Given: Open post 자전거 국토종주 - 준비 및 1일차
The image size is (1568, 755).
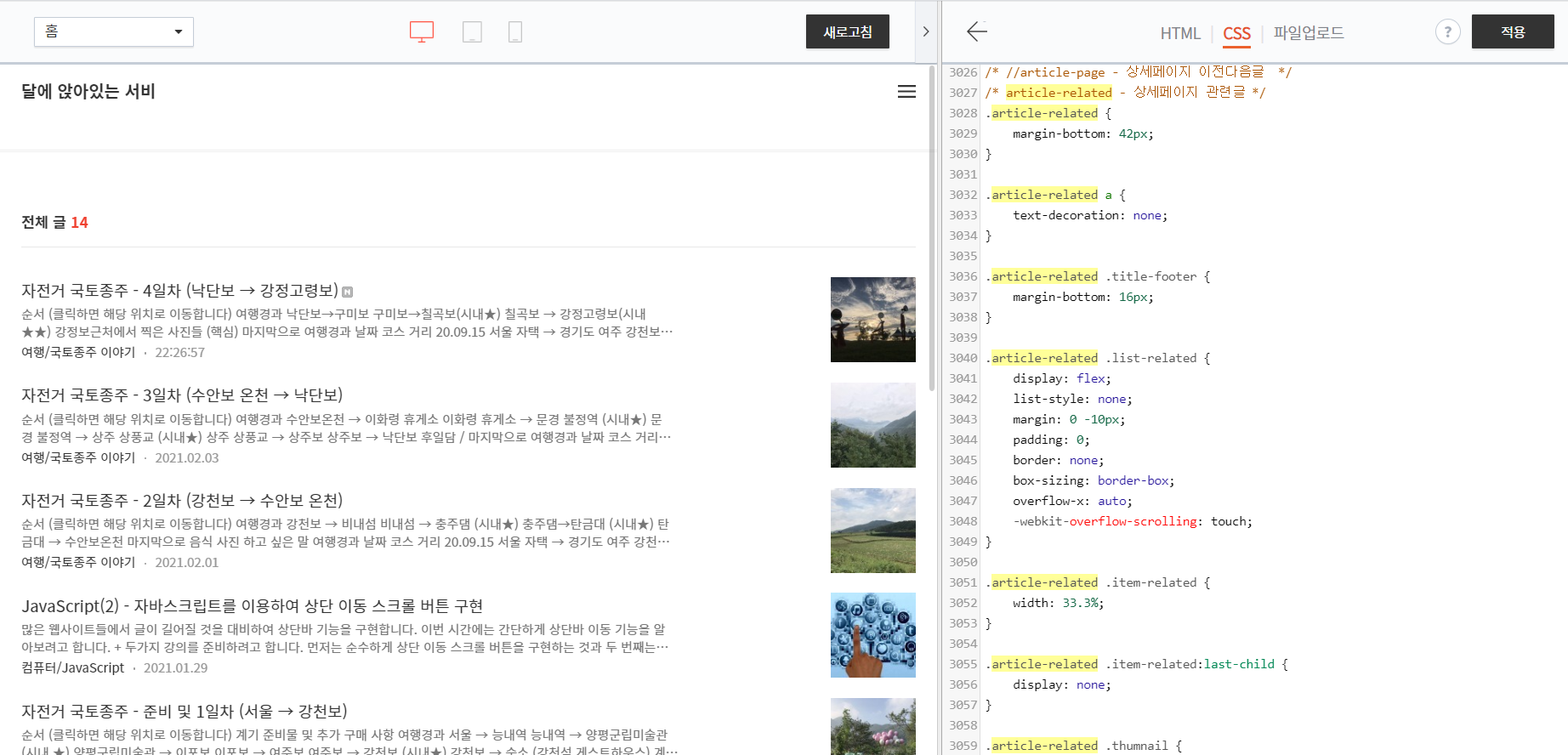Looking at the screenshot, I should point(185,712).
